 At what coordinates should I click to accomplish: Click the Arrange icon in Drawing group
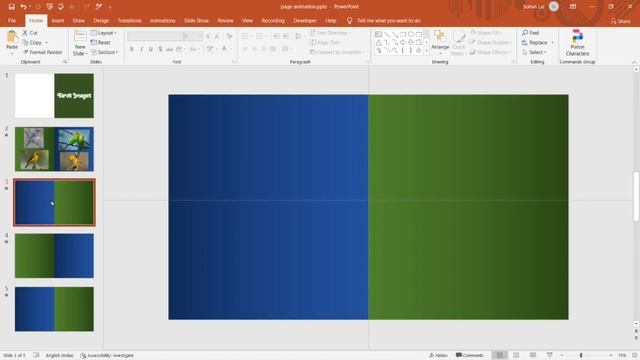440,37
